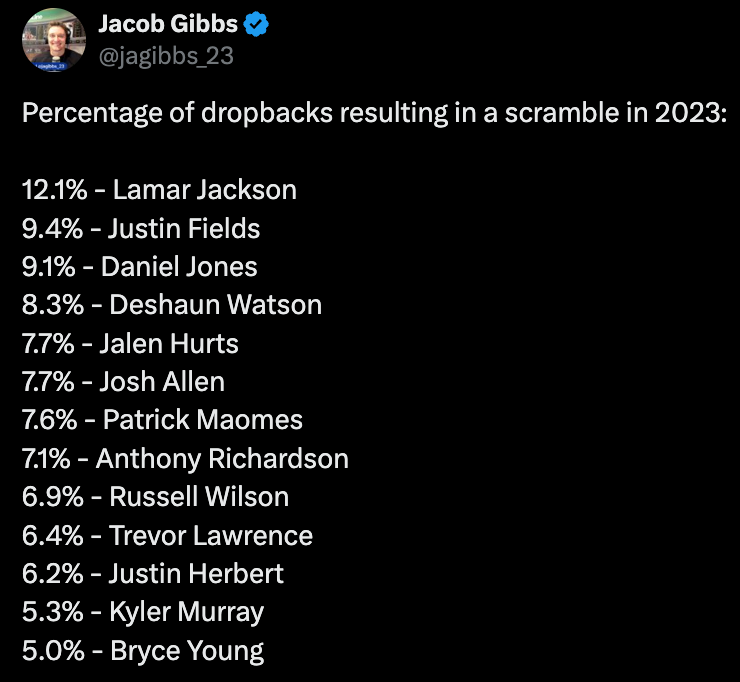Click the @jagibbs_23 handle
740x682 pixels.
pyautogui.click(x=166, y=56)
